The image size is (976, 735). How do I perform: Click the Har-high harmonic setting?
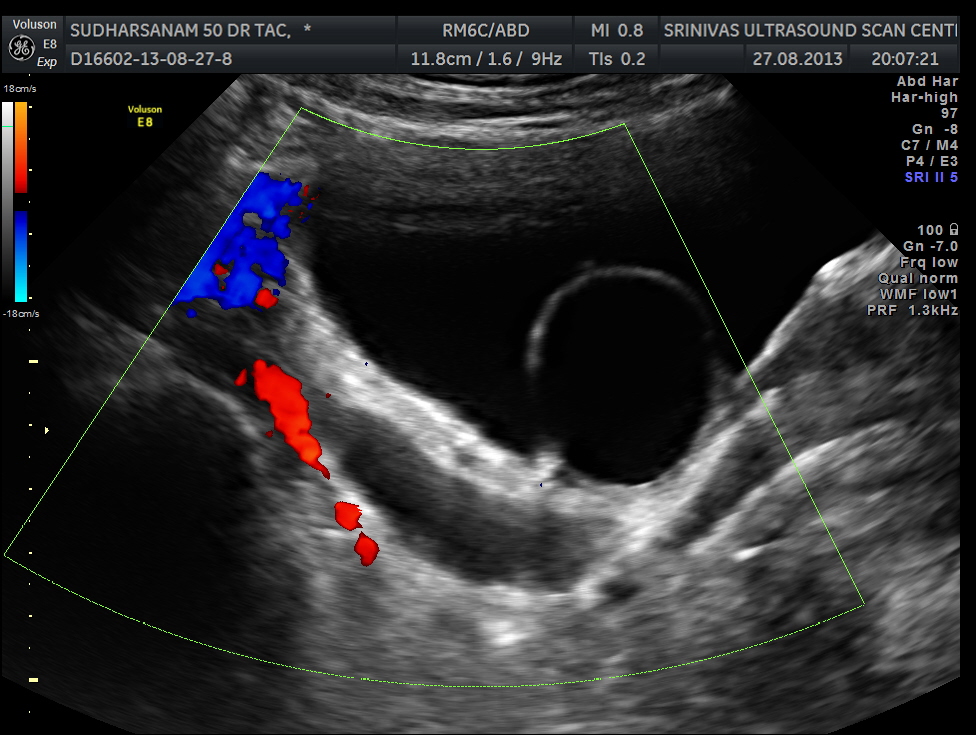(x=923, y=97)
